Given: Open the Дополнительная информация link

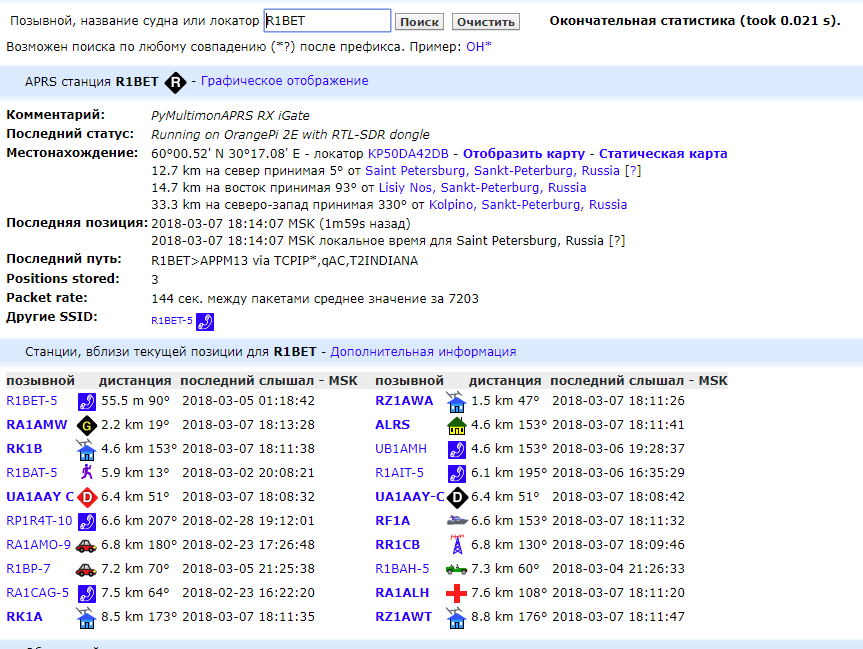Looking at the screenshot, I should point(423,351).
